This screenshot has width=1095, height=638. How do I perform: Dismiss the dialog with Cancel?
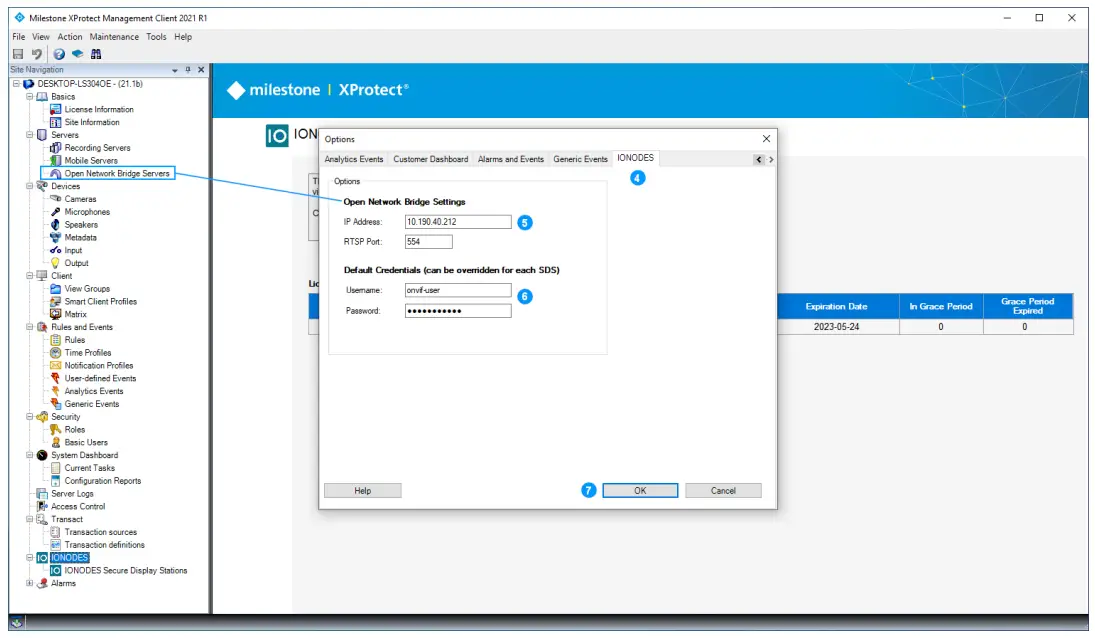pyautogui.click(x=723, y=490)
